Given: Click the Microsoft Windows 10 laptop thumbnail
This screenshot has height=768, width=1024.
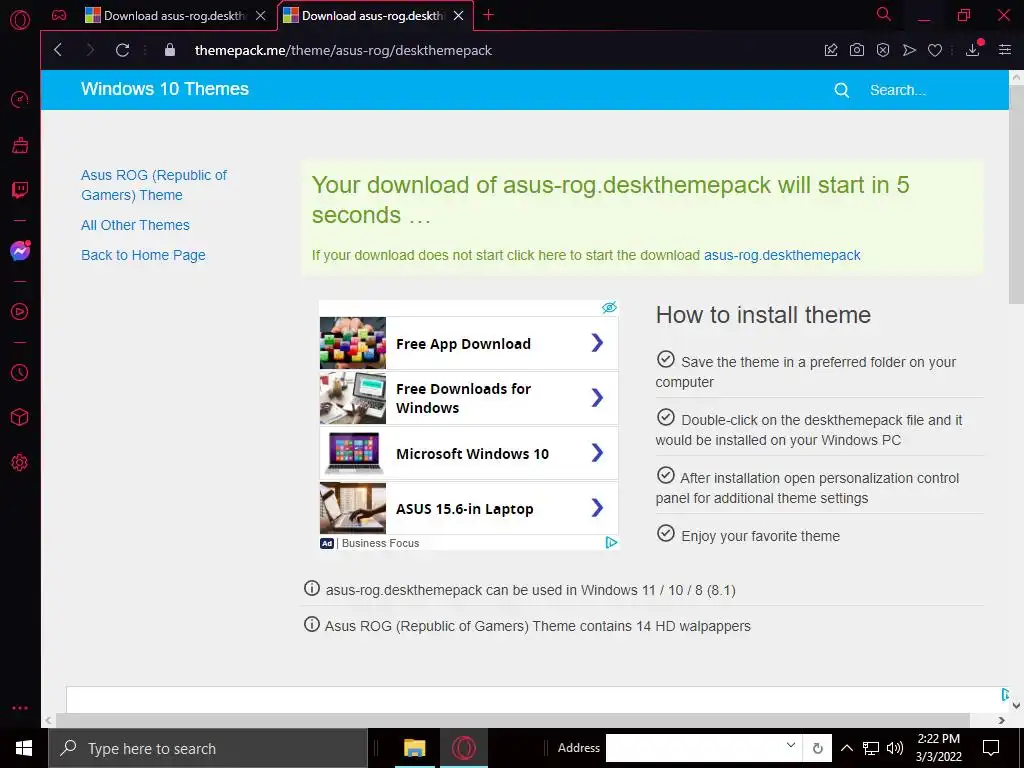Looking at the screenshot, I should pos(353,453).
